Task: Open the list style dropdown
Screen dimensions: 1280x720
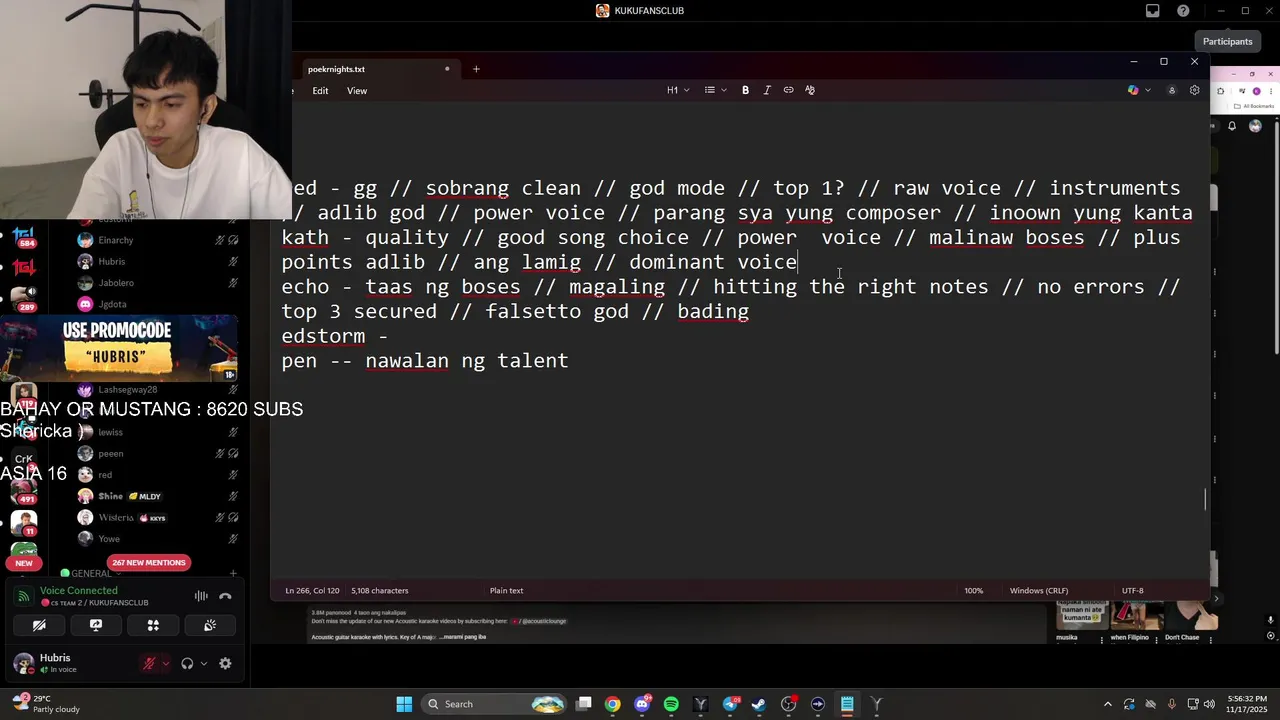Action: 715,90
